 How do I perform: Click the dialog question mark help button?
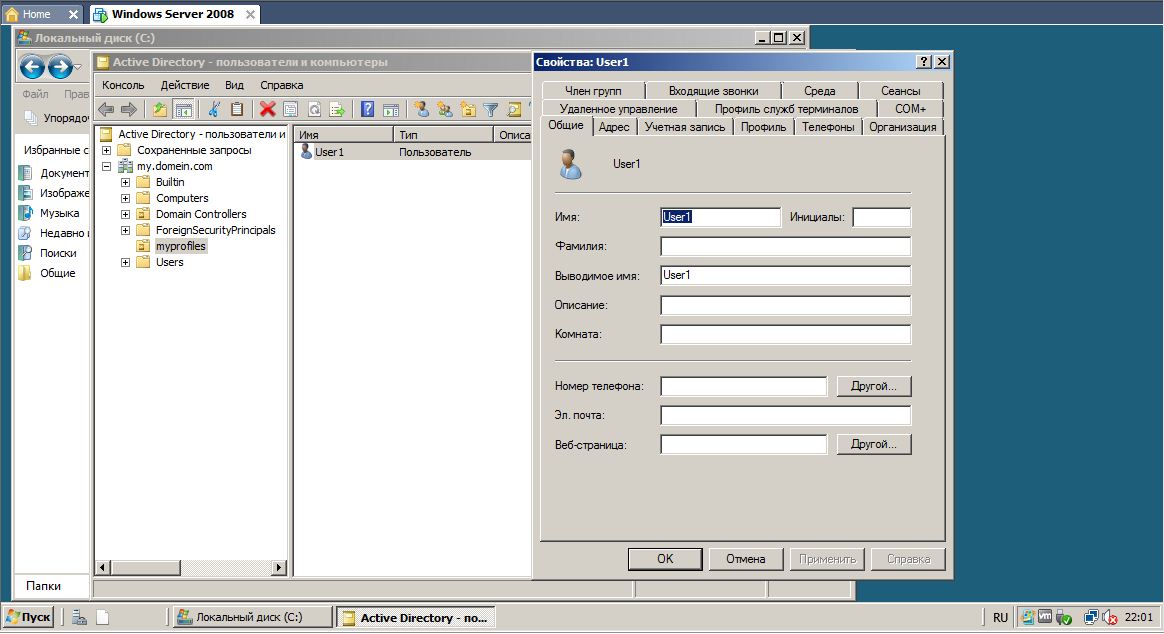923,62
